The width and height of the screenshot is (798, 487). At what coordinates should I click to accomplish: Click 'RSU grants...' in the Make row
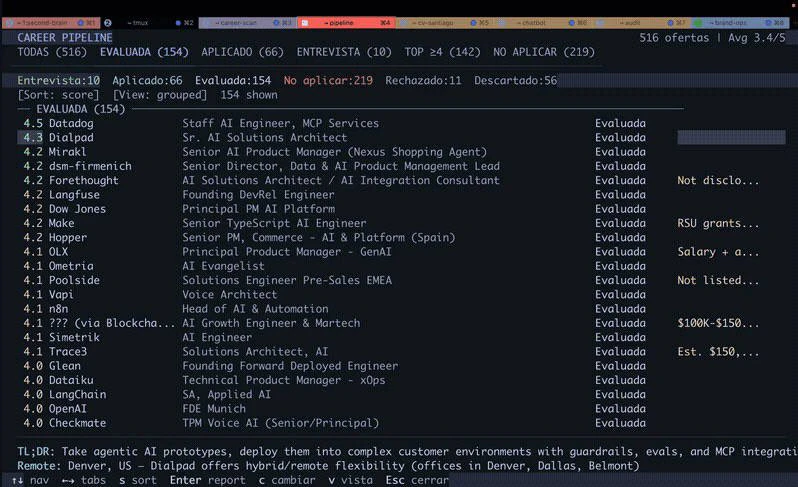[x=718, y=223]
